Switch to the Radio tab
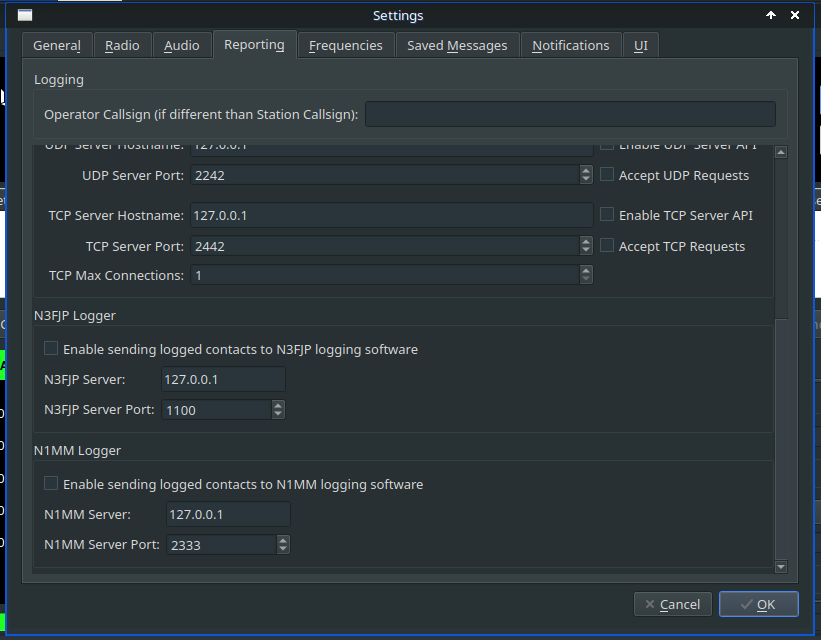Image resolution: width=821 pixels, height=640 pixels. click(x=122, y=45)
